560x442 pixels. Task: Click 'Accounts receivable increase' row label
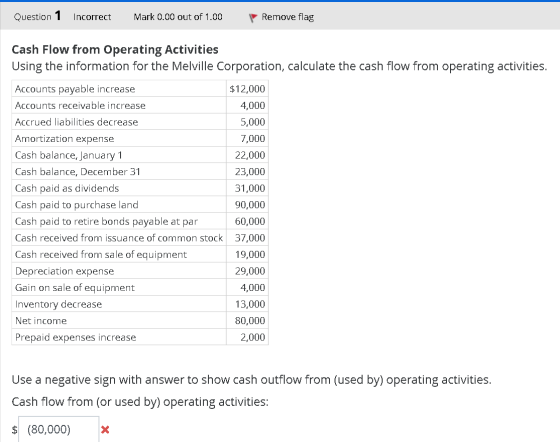pos(80,105)
